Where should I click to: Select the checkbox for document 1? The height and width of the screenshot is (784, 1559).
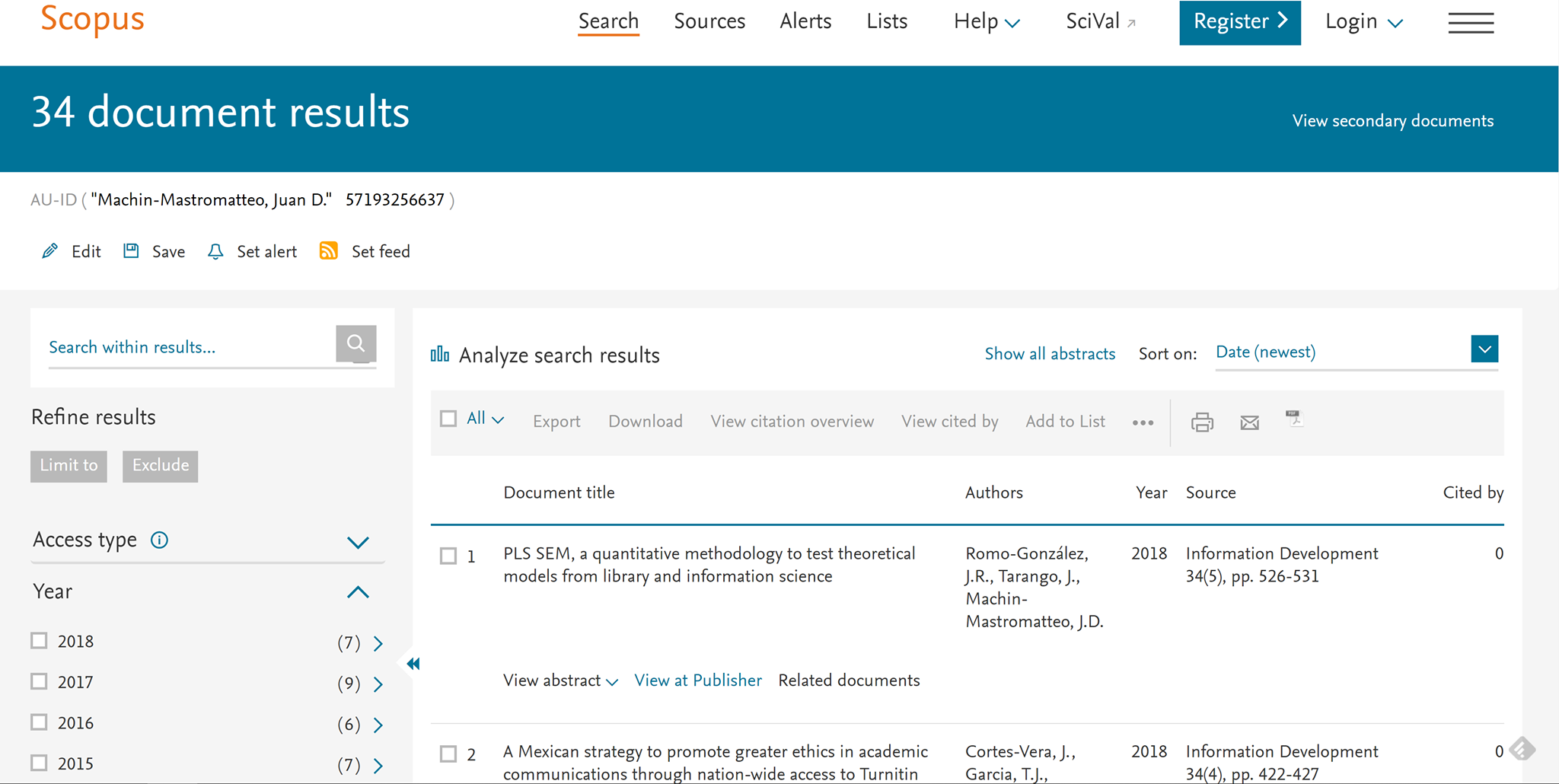(448, 556)
